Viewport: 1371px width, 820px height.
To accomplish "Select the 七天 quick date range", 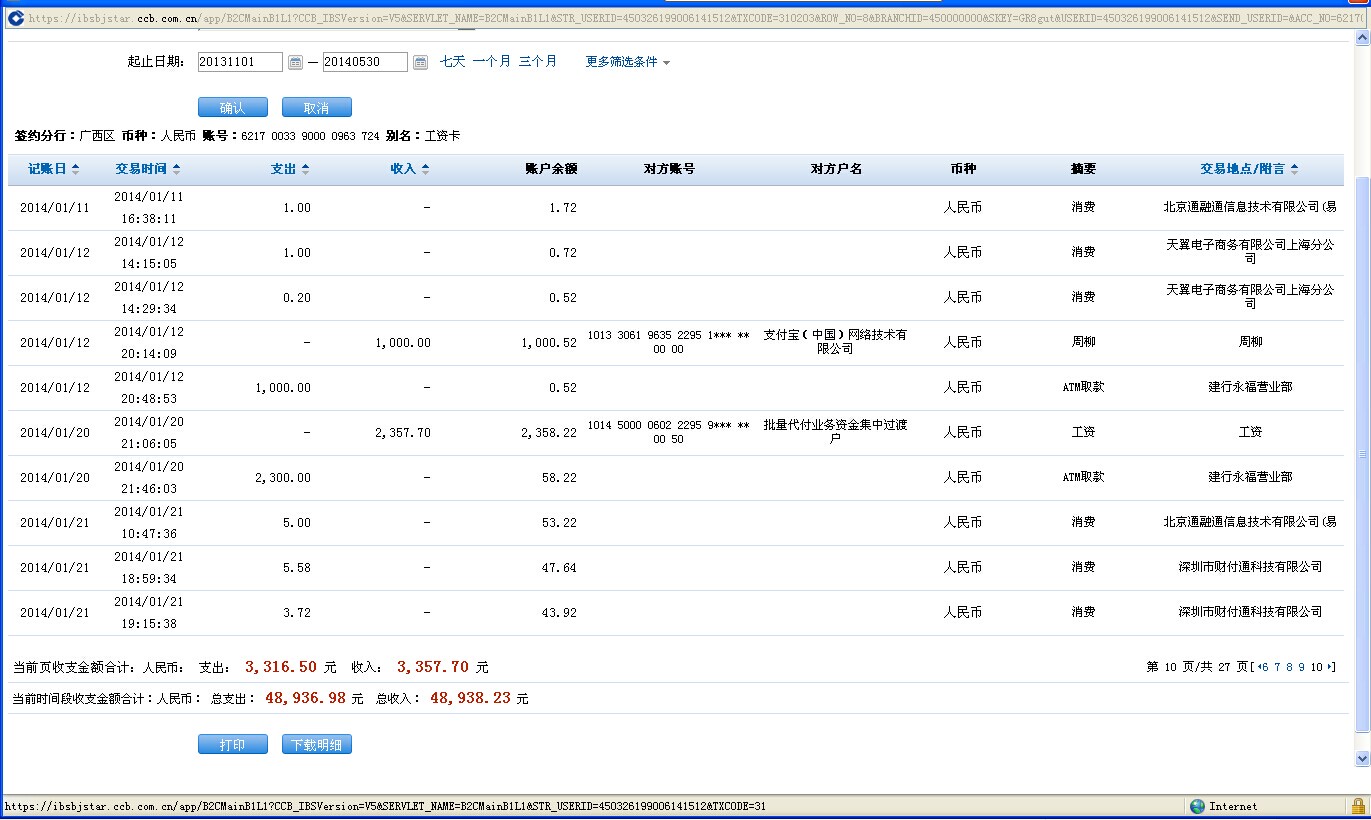I will [x=453, y=62].
